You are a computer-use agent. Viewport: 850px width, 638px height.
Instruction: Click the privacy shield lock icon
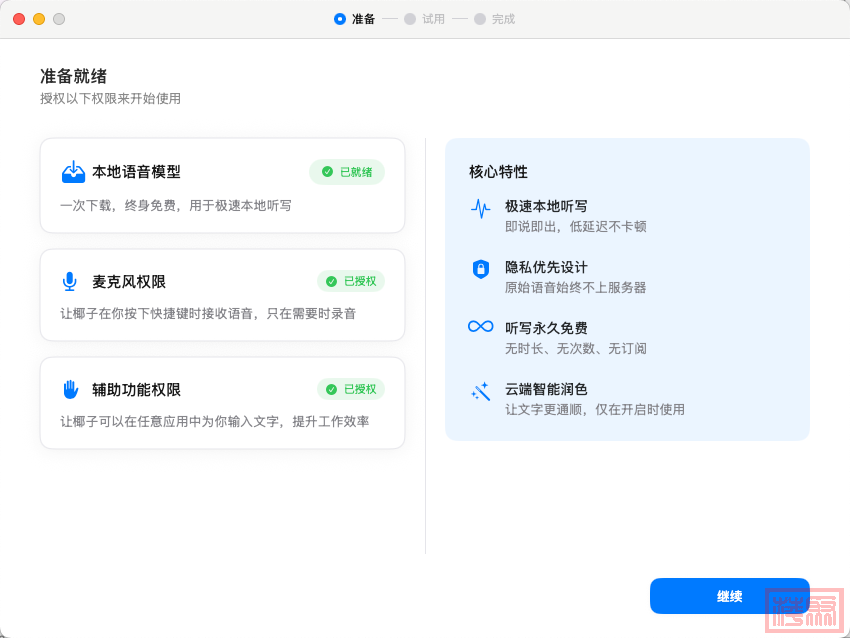pos(481,269)
